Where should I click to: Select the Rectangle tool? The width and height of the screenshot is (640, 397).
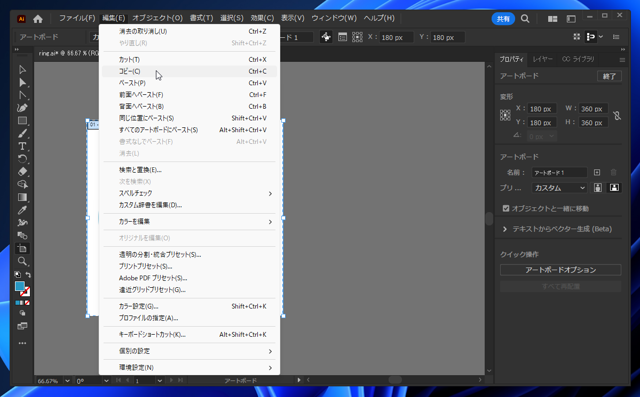22,121
